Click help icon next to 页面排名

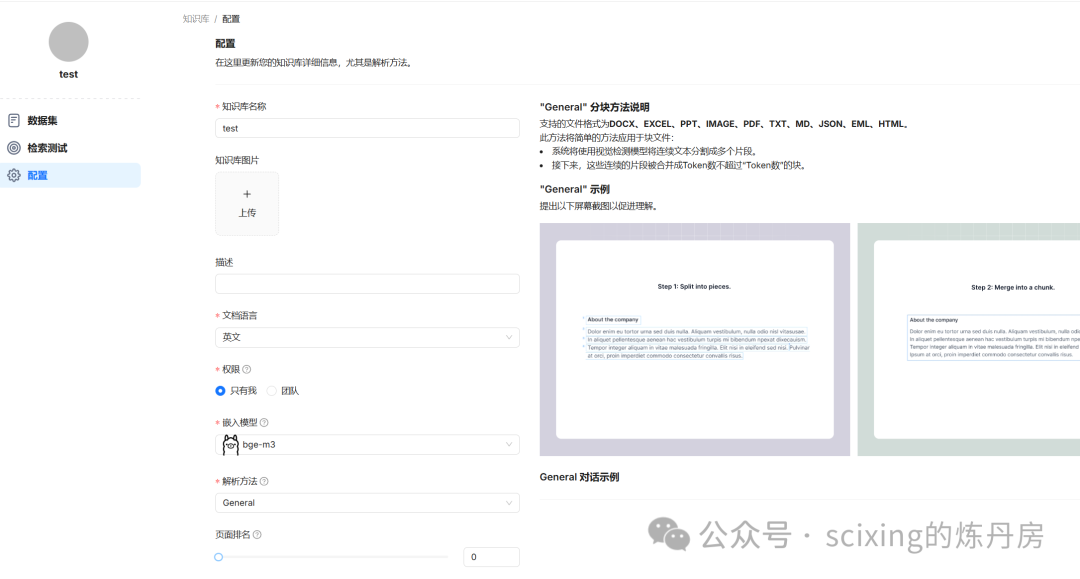tap(257, 535)
